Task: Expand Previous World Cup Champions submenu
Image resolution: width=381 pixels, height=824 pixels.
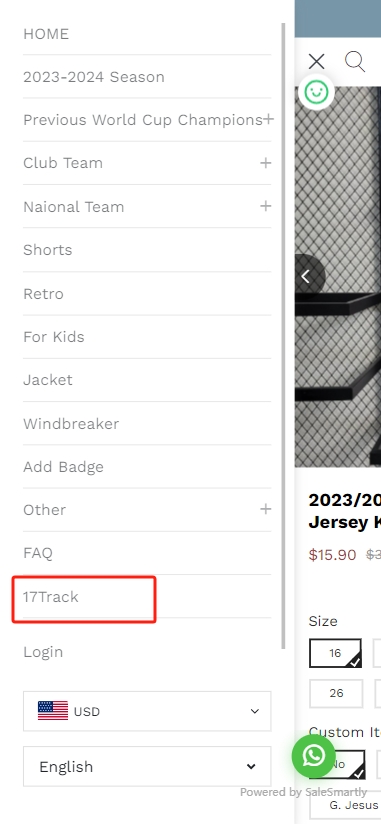Action: pos(268,119)
